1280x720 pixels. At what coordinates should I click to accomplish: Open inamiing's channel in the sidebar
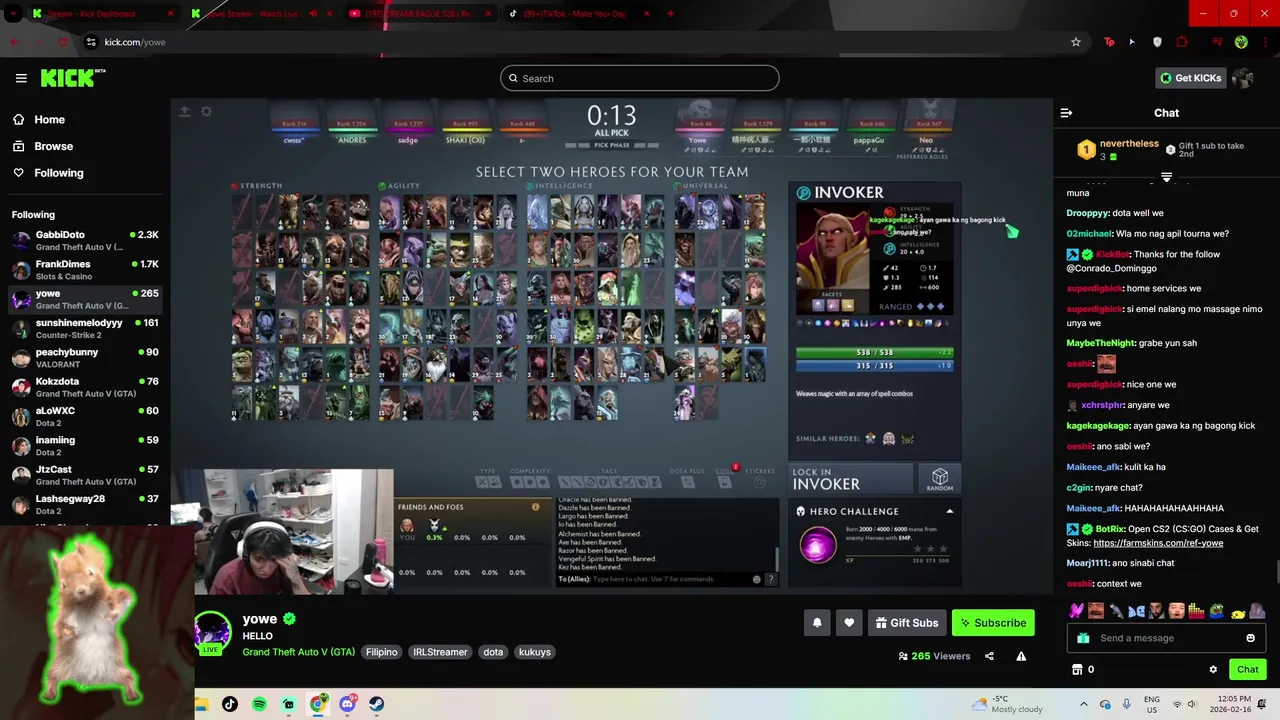click(x=84, y=446)
